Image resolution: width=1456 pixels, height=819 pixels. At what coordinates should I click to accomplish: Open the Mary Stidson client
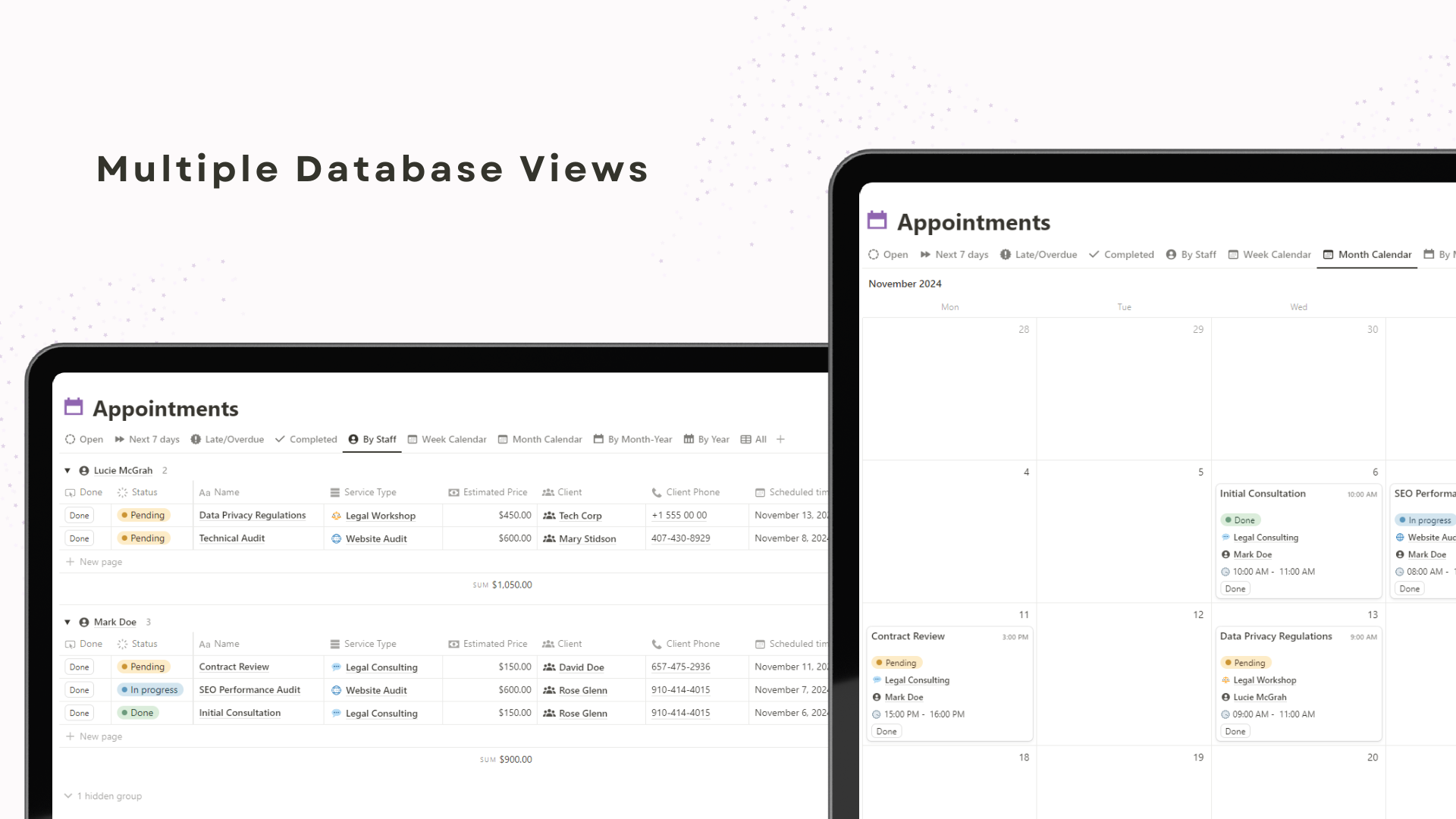(579, 538)
